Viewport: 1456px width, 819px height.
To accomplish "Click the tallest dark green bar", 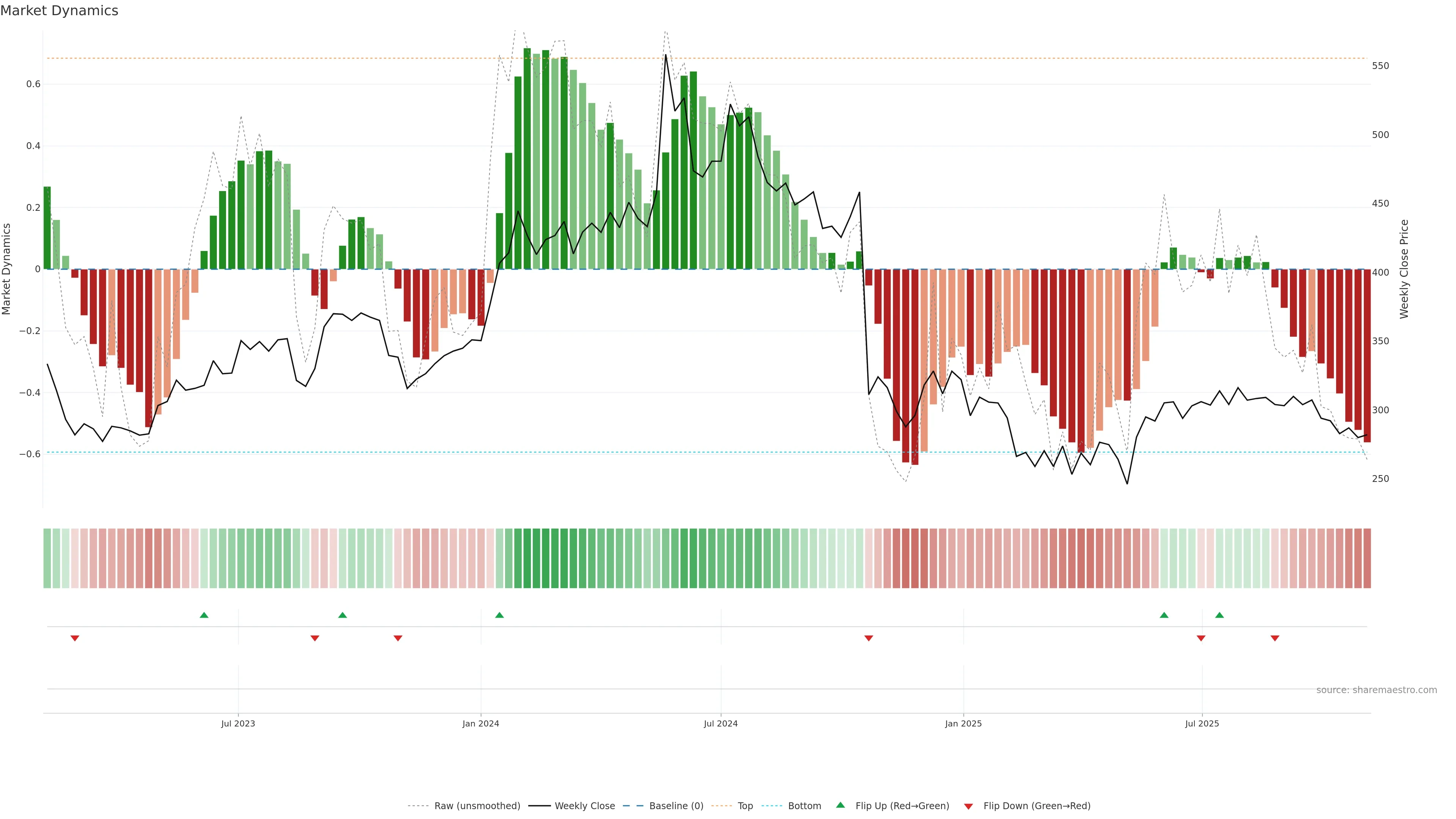I will (527, 158).
